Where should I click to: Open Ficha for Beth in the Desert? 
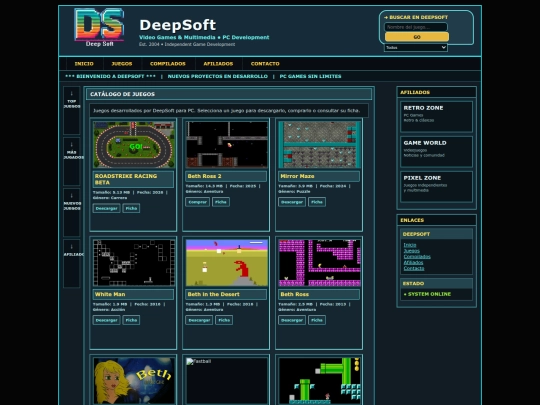pos(224,320)
